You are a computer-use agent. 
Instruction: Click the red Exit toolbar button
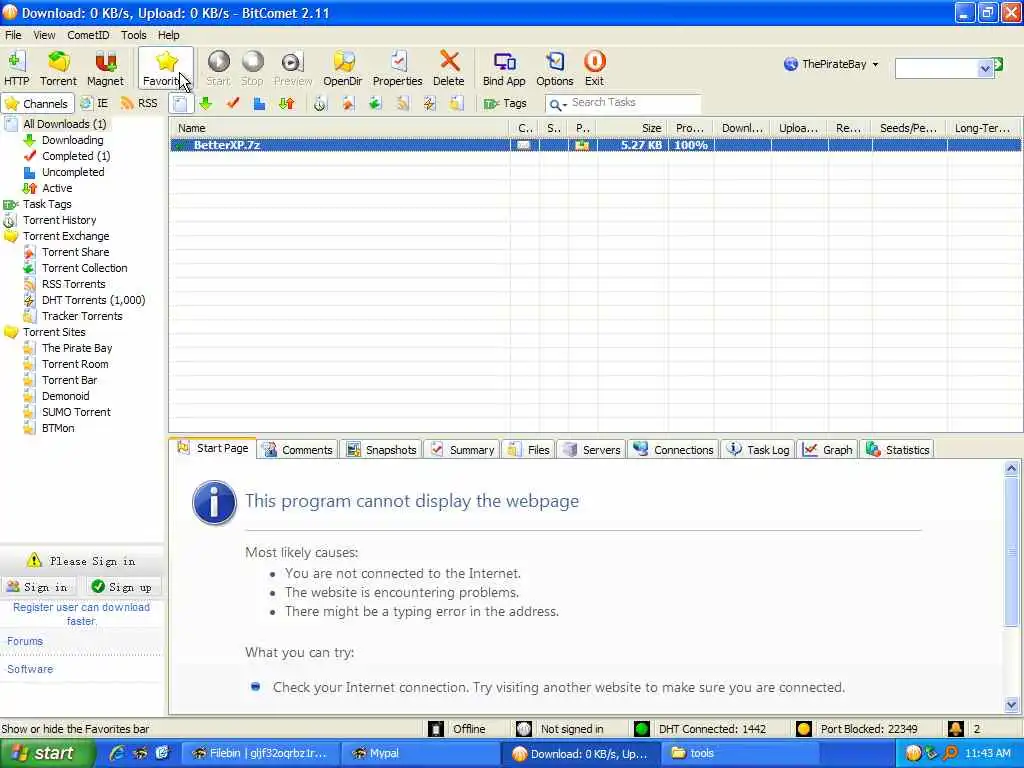click(594, 68)
